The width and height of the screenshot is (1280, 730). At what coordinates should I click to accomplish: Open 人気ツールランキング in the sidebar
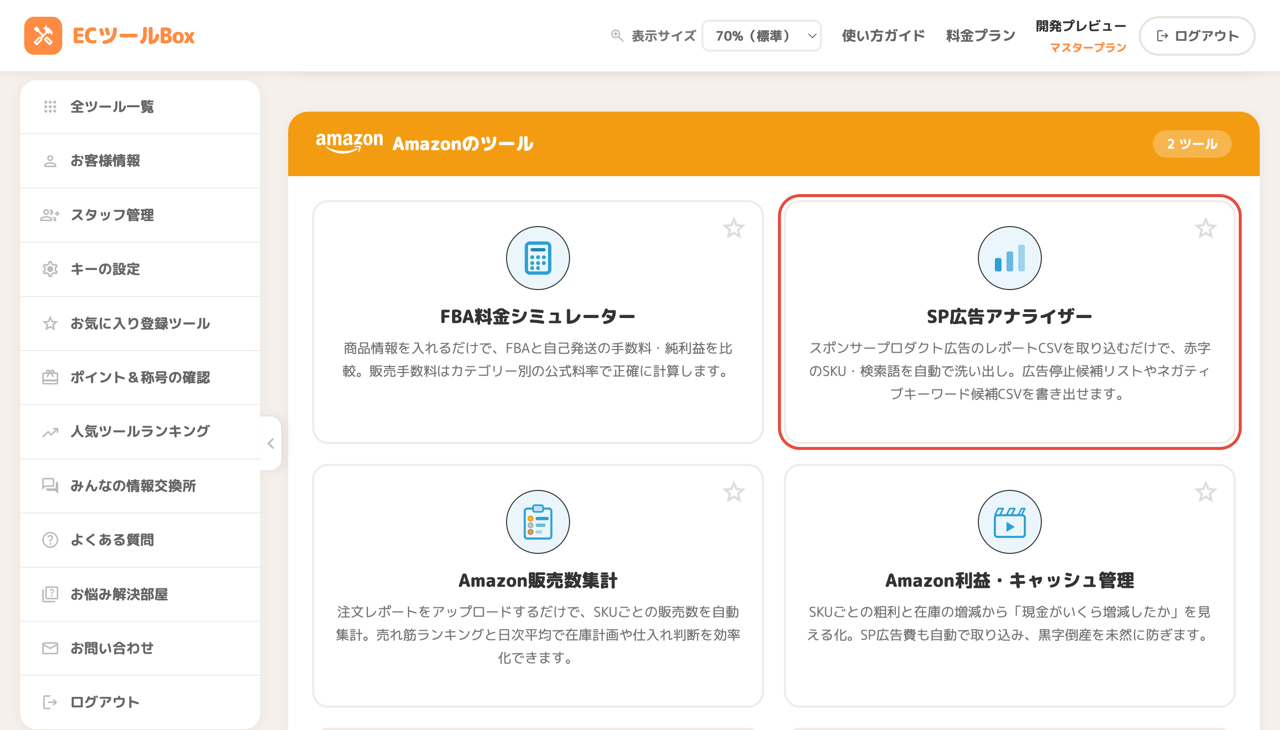pyautogui.click(x=140, y=431)
